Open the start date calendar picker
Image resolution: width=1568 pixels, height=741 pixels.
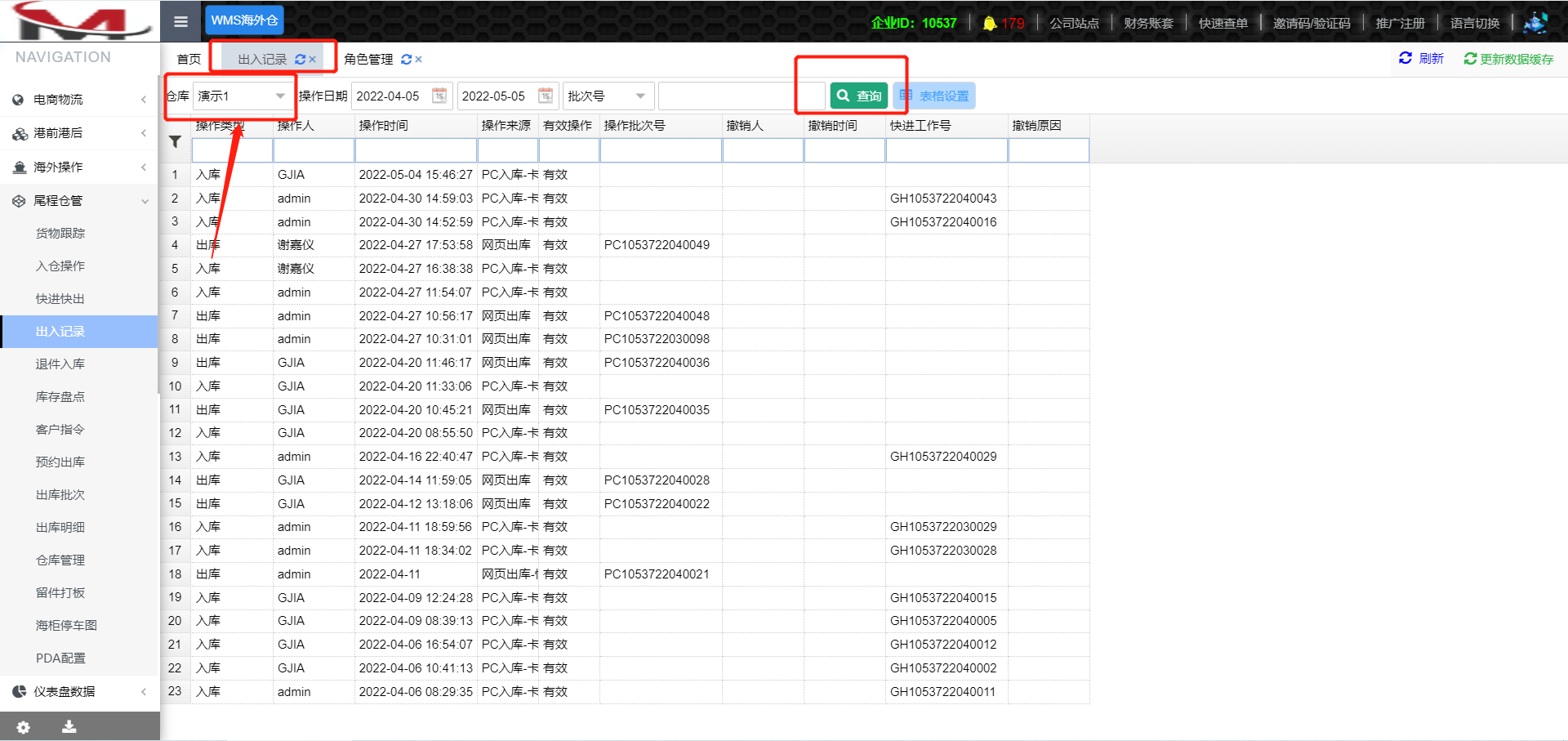439,96
